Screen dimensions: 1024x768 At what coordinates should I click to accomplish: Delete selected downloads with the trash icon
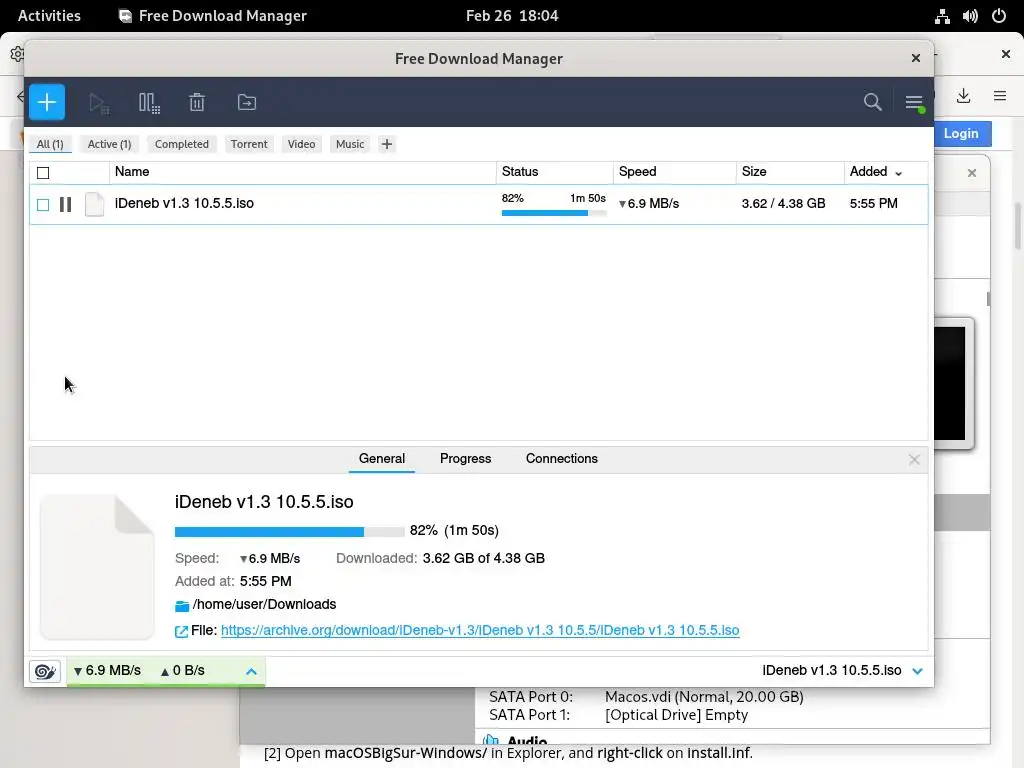click(x=197, y=103)
